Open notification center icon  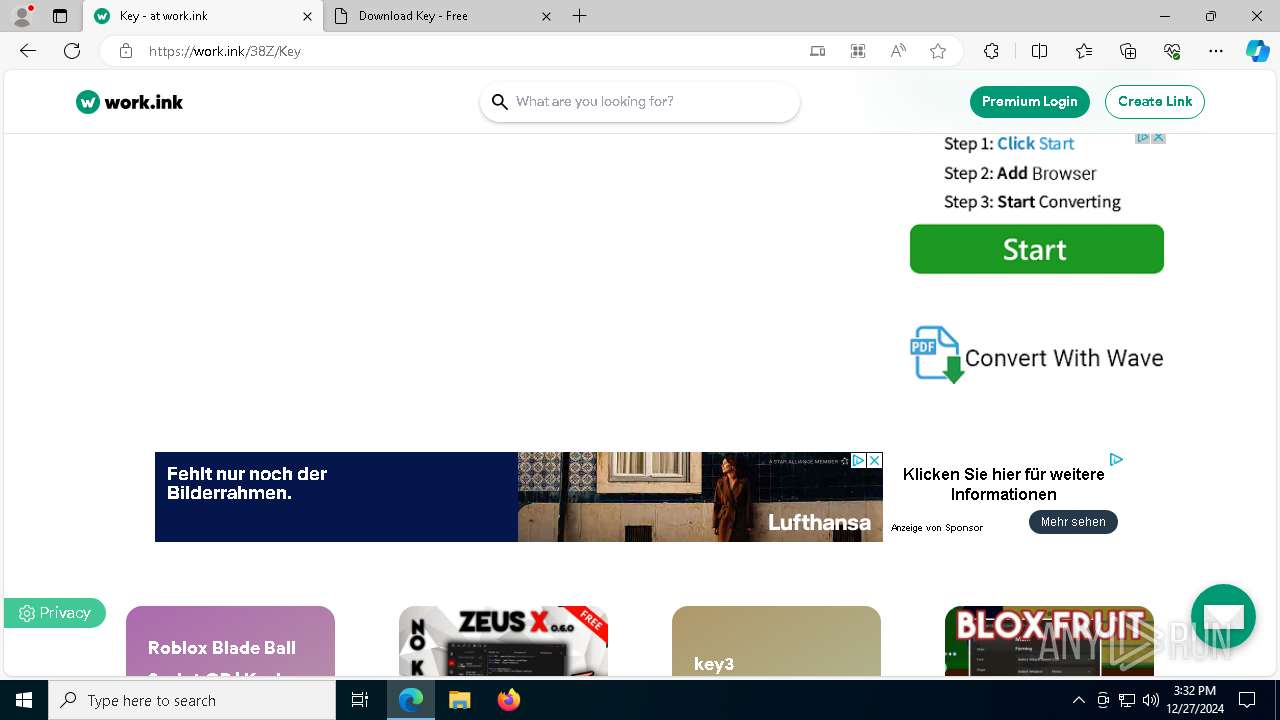point(1247,700)
